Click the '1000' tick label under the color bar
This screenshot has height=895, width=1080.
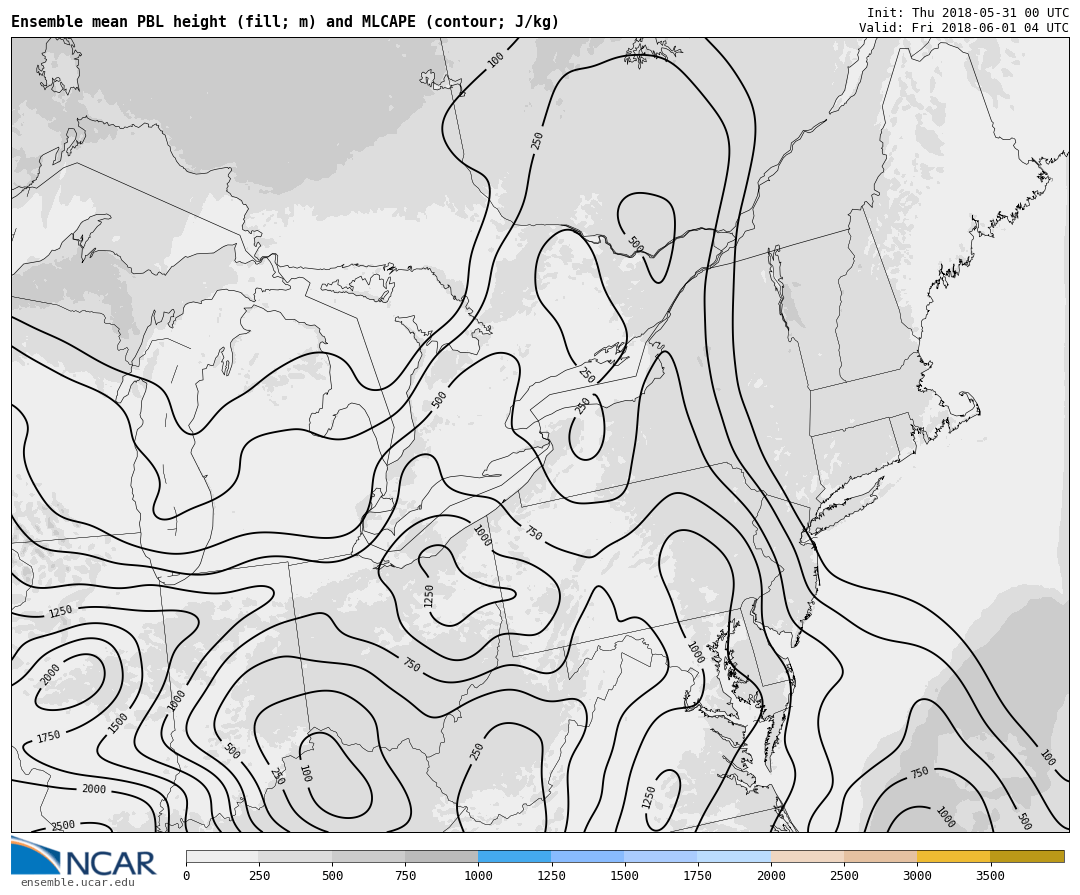coord(478,876)
